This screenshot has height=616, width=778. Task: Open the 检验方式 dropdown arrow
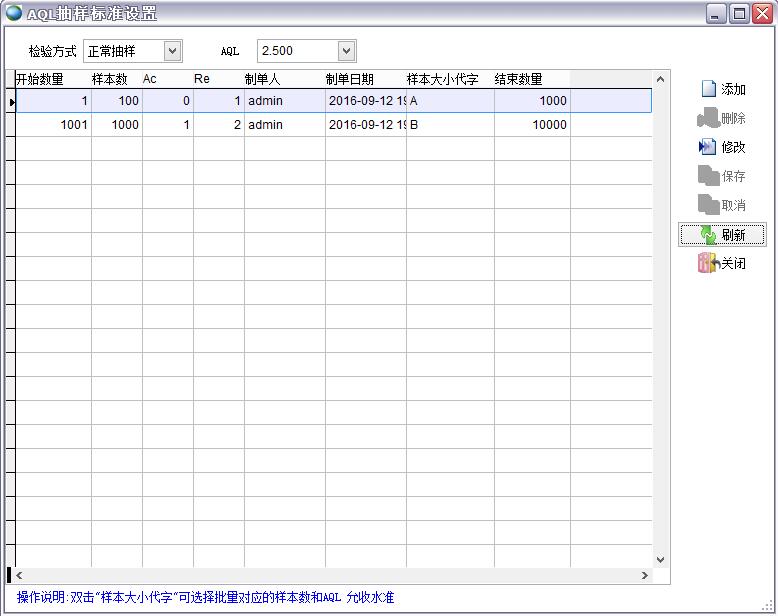click(x=172, y=51)
